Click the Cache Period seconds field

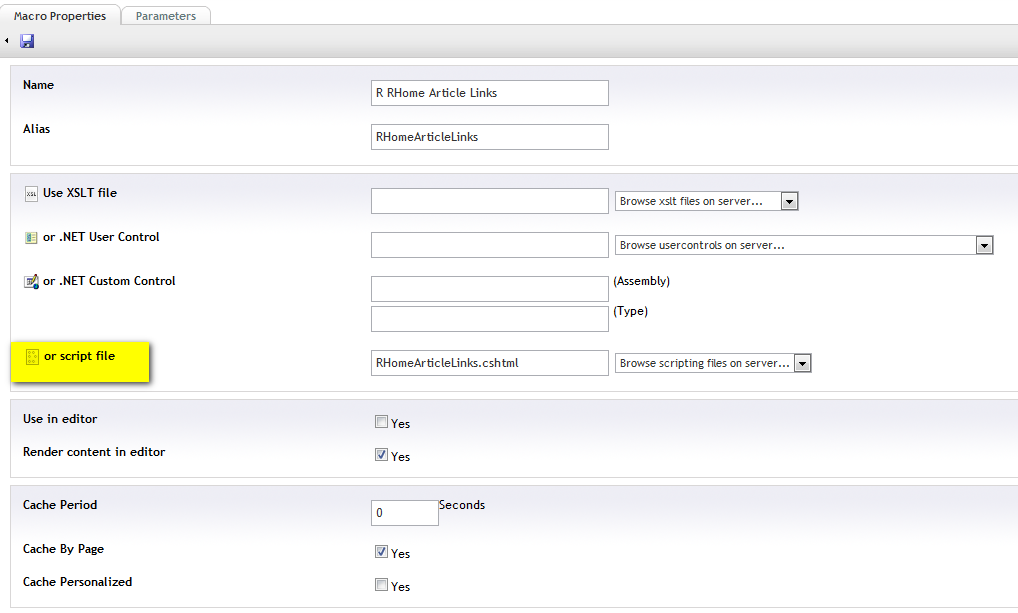click(404, 513)
